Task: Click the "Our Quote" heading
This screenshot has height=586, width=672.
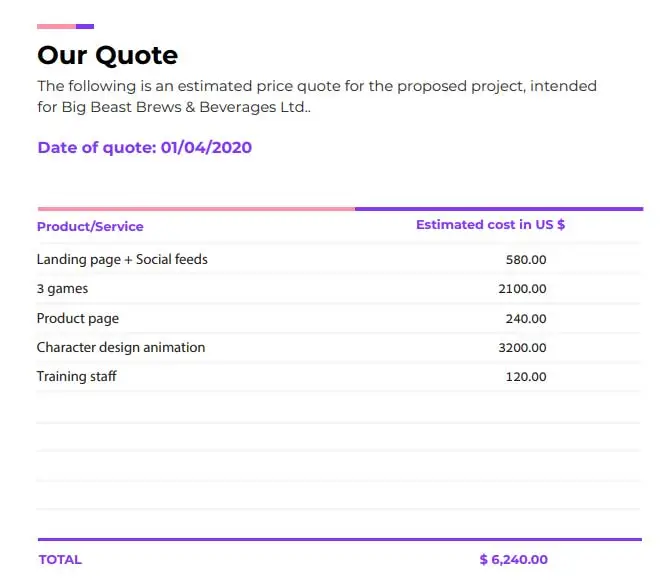Action: coord(107,55)
